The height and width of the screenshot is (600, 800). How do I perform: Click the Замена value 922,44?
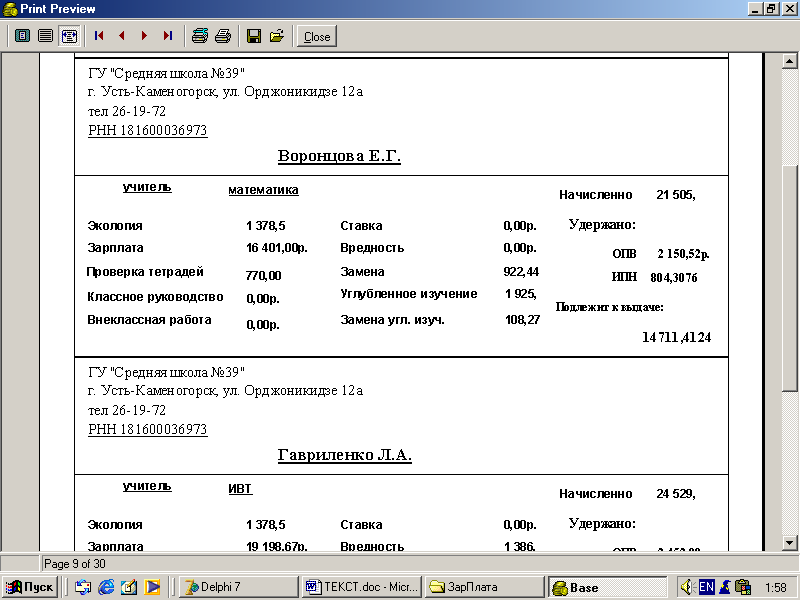click(x=521, y=272)
